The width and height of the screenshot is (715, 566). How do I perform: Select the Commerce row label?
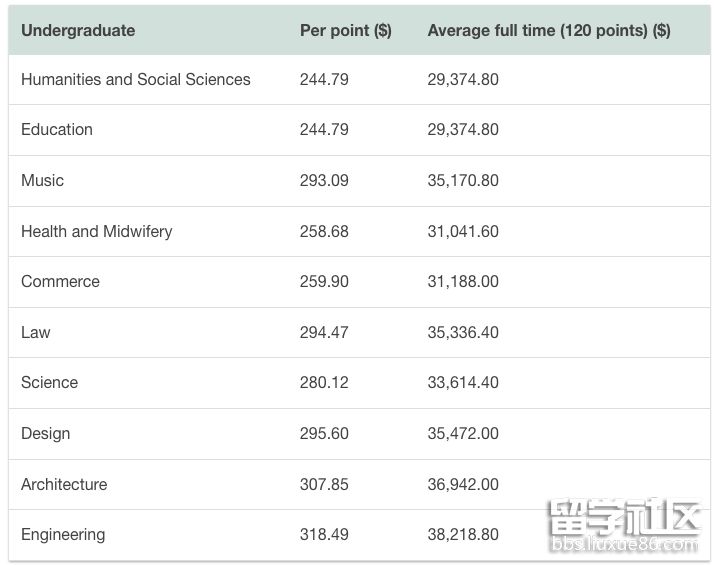pos(60,281)
